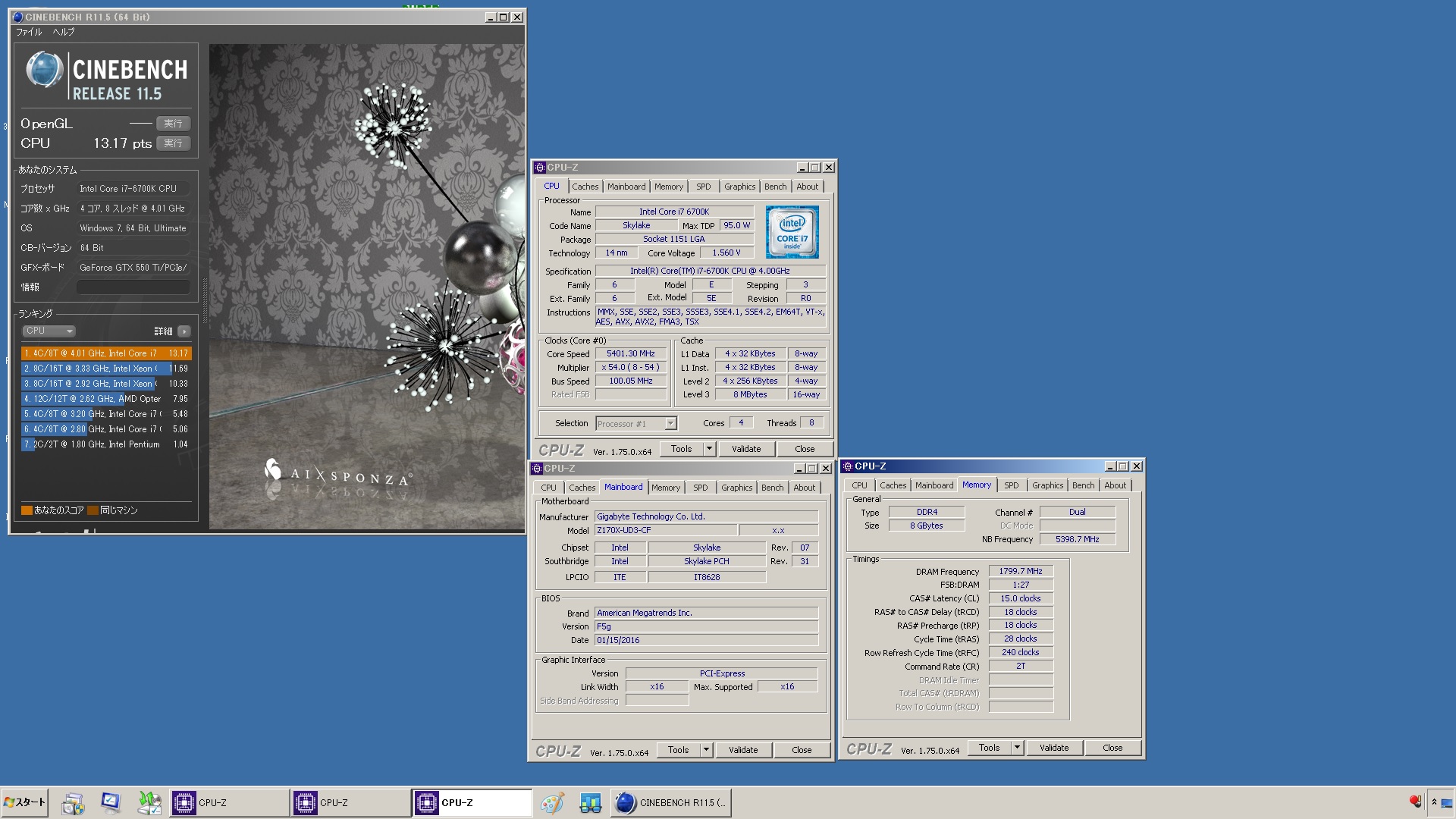The width and height of the screenshot is (1456, 819).
Task: Select ranking row 4 AMD Opteron 7.95
Action: pyautogui.click(x=106, y=399)
